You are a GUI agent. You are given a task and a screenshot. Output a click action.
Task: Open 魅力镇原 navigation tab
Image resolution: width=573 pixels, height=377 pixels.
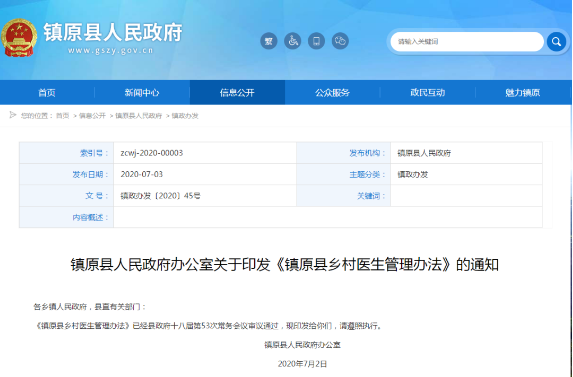click(523, 92)
